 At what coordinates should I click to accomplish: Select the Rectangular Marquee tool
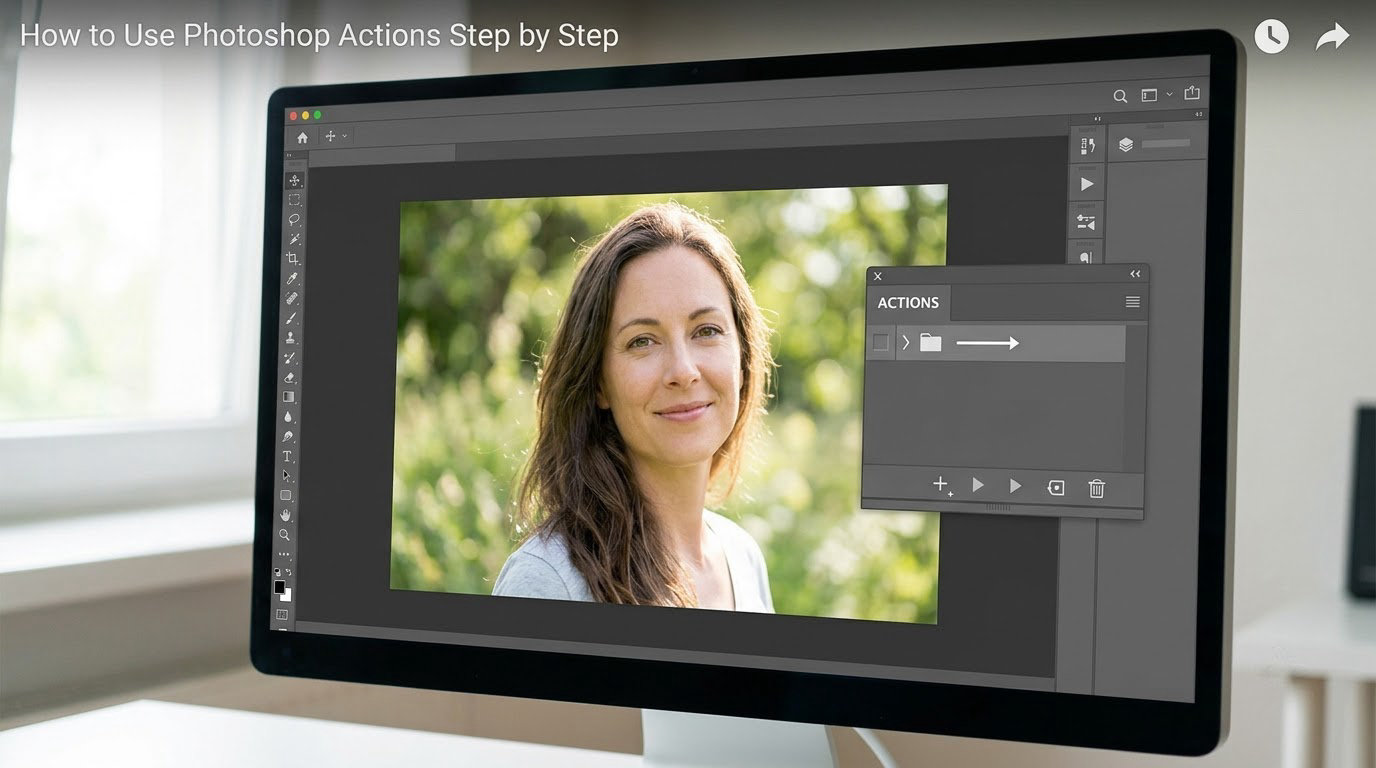tap(295, 200)
